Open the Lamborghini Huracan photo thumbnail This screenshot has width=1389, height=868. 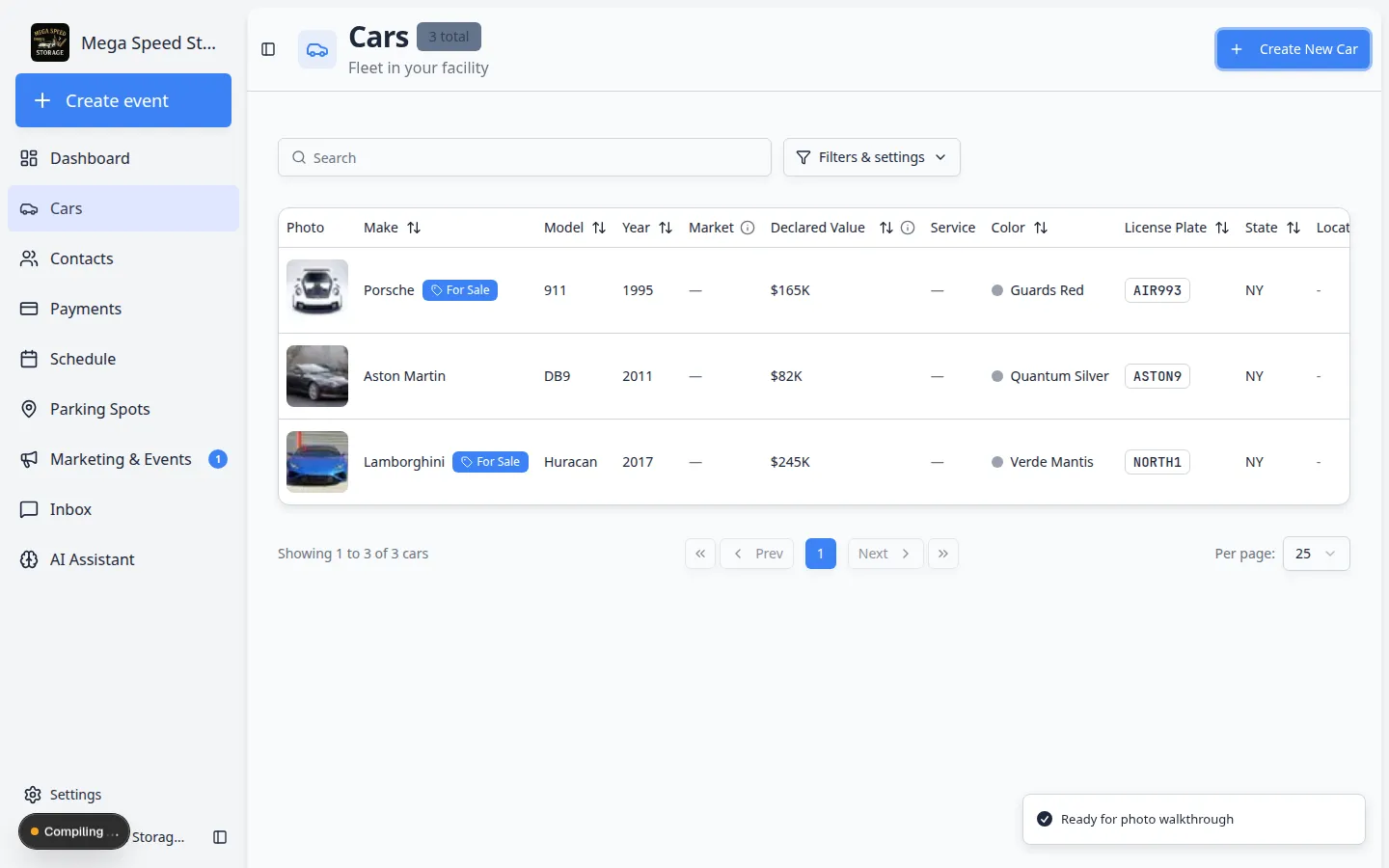(317, 462)
